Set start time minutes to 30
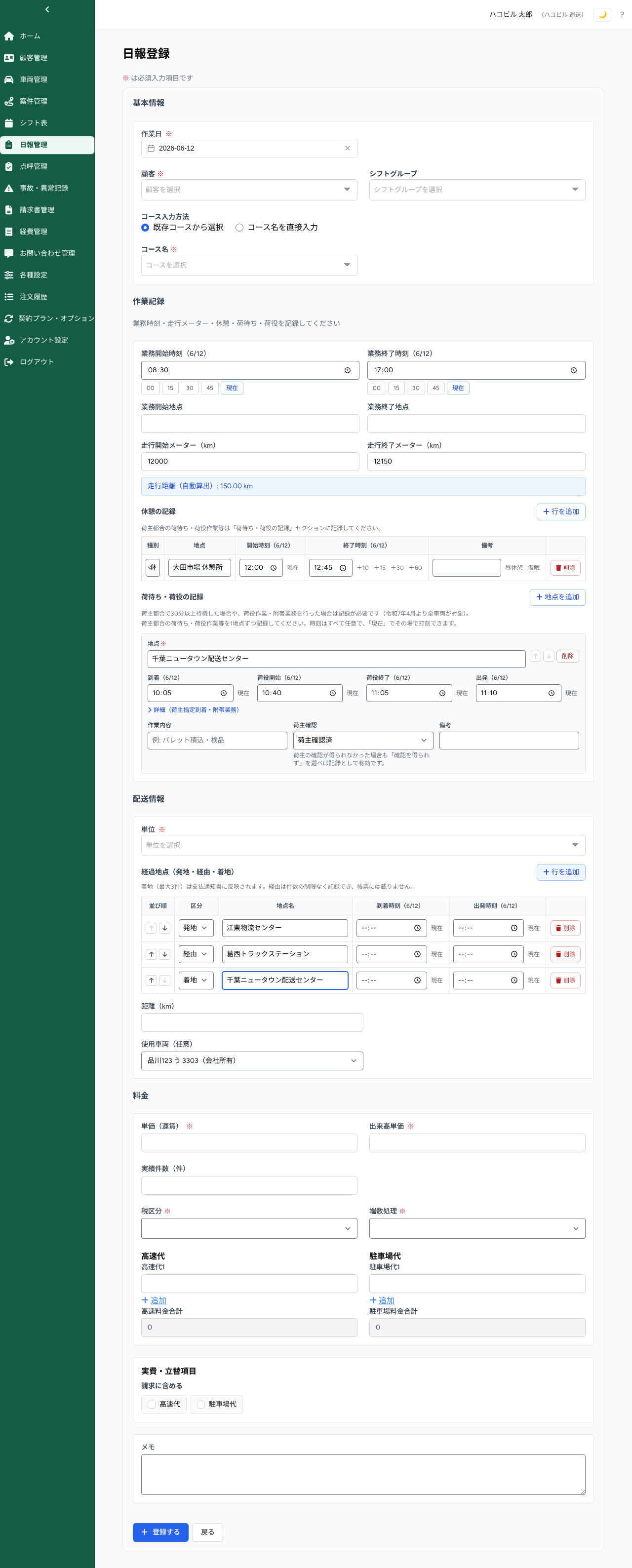632x1568 pixels. [190, 389]
